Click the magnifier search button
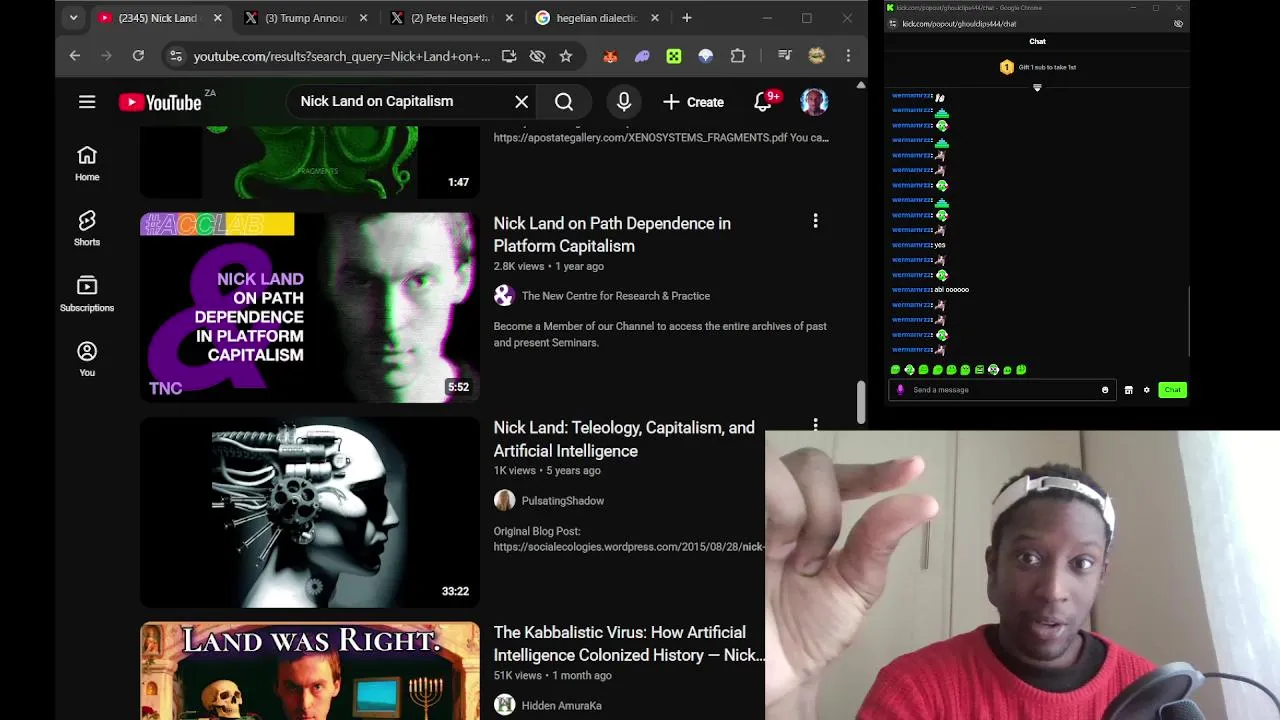This screenshot has height=720, width=1280. tap(564, 102)
